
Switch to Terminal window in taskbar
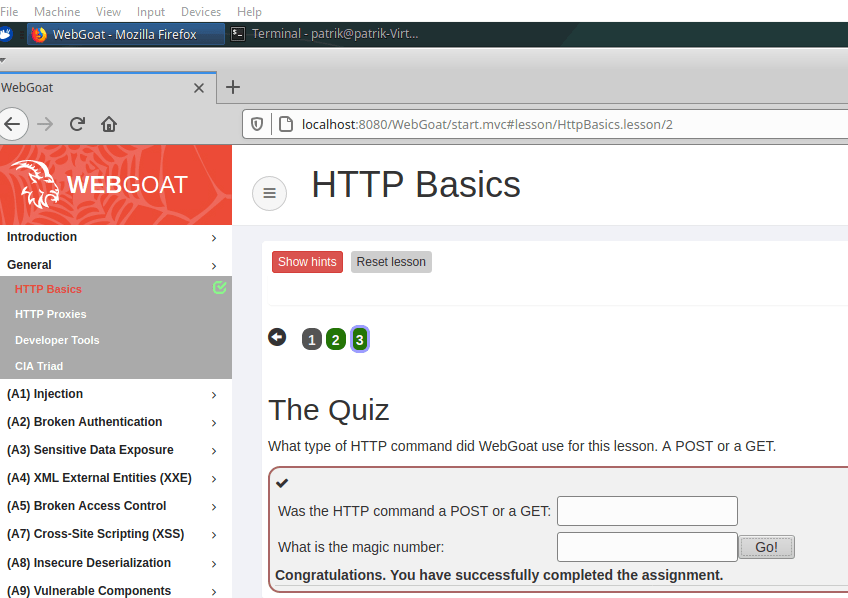click(324, 34)
